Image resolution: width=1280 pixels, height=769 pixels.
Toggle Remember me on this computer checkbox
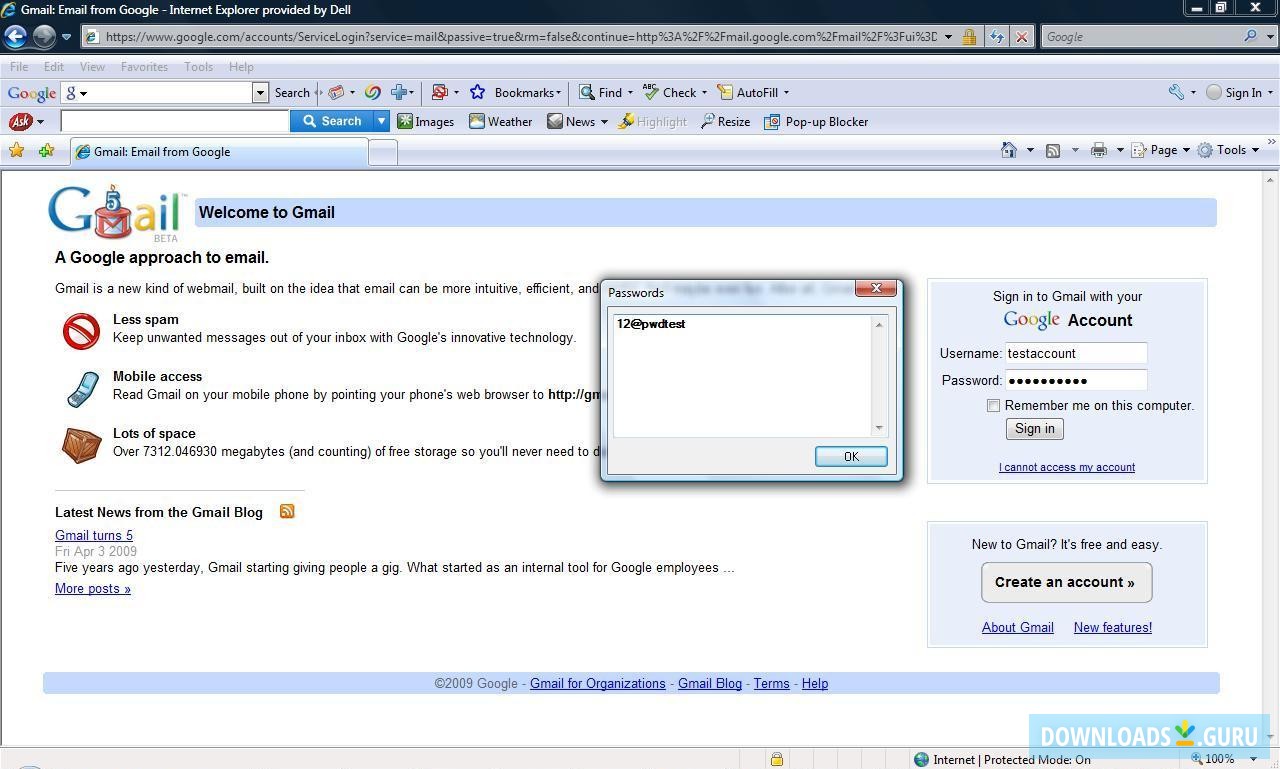993,406
